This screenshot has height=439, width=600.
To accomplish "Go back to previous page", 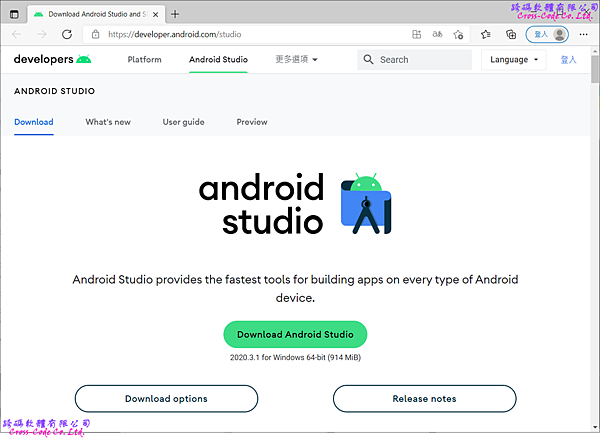I will tap(16, 34).
